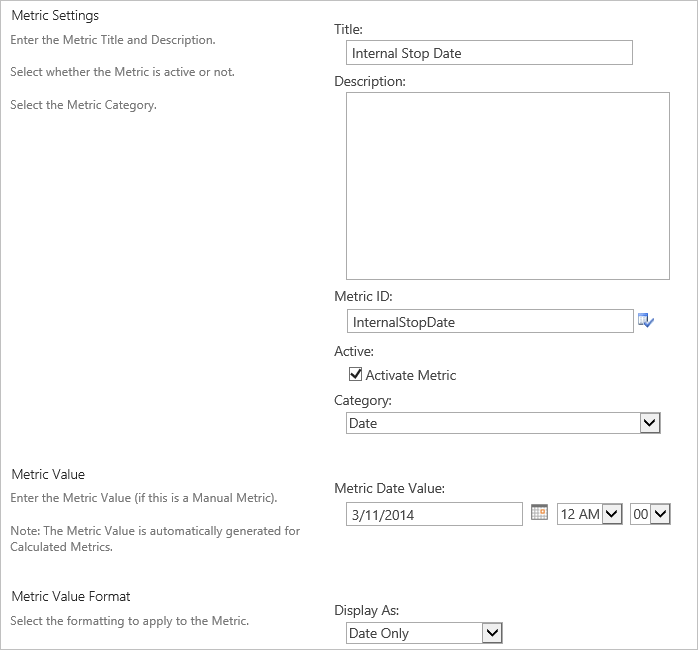The image size is (698, 650).
Task: Click the "Activate Metric" label text
Action: [x=411, y=375]
